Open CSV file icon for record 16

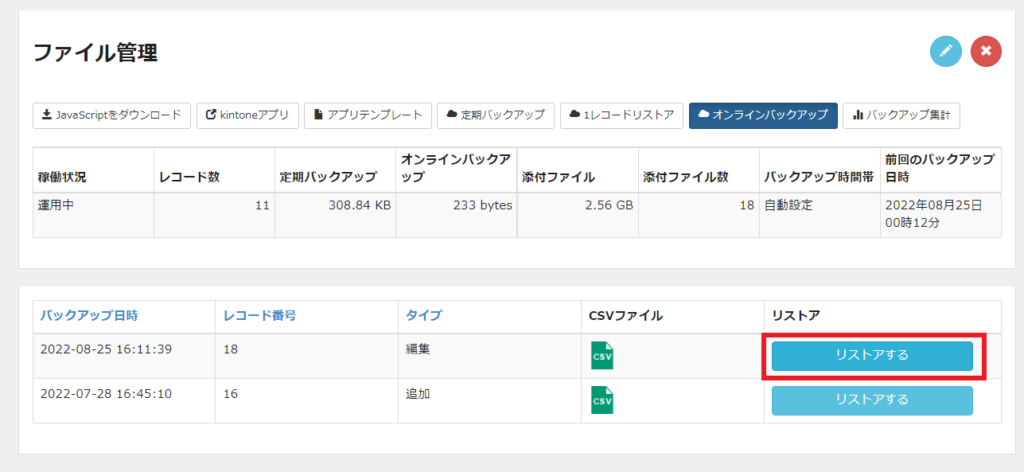(602, 400)
